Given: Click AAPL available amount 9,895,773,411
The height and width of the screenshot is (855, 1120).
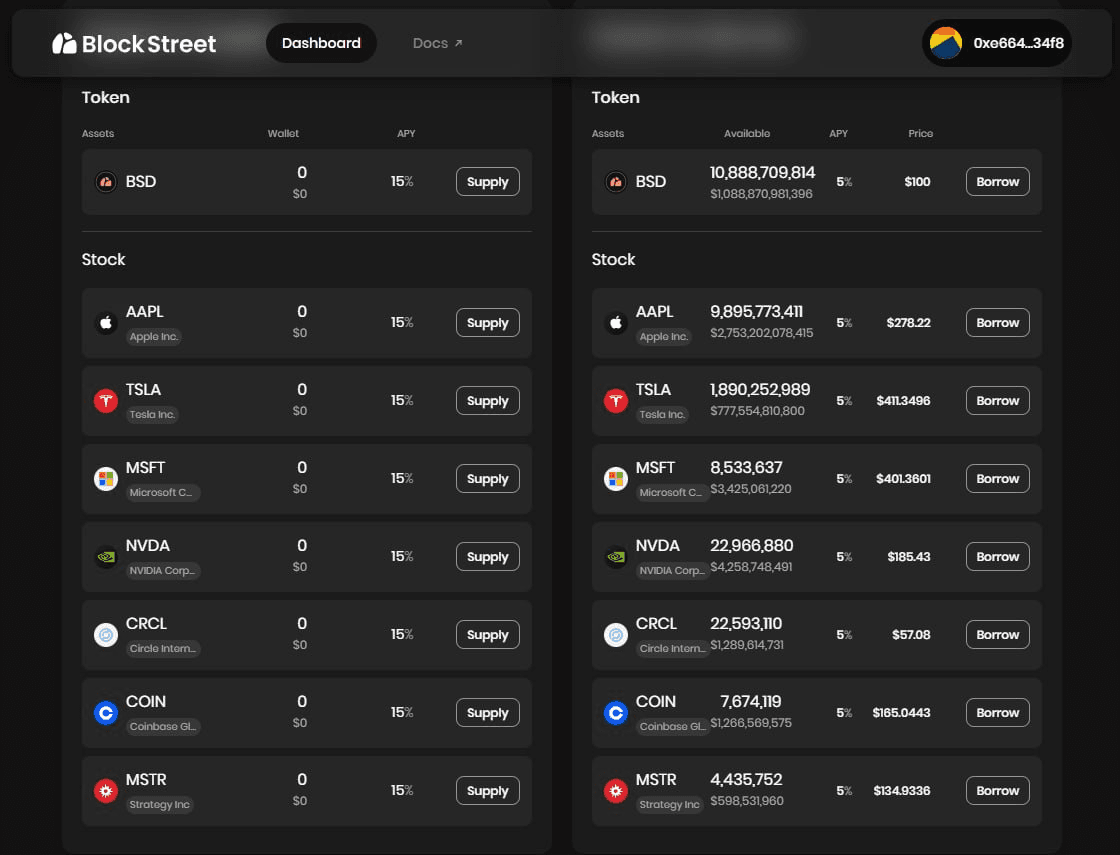Looking at the screenshot, I should click(756, 312).
